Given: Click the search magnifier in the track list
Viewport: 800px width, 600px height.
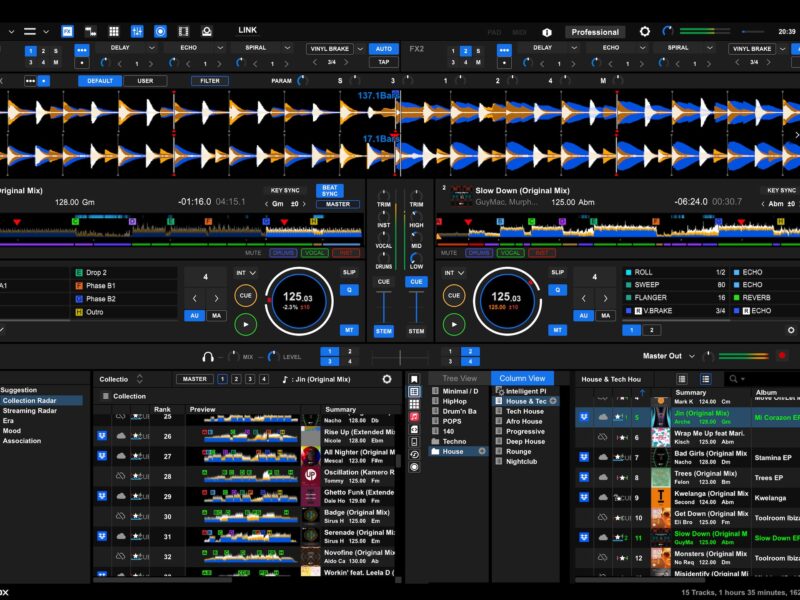Looking at the screenshot, I should [x=734, y=379].
